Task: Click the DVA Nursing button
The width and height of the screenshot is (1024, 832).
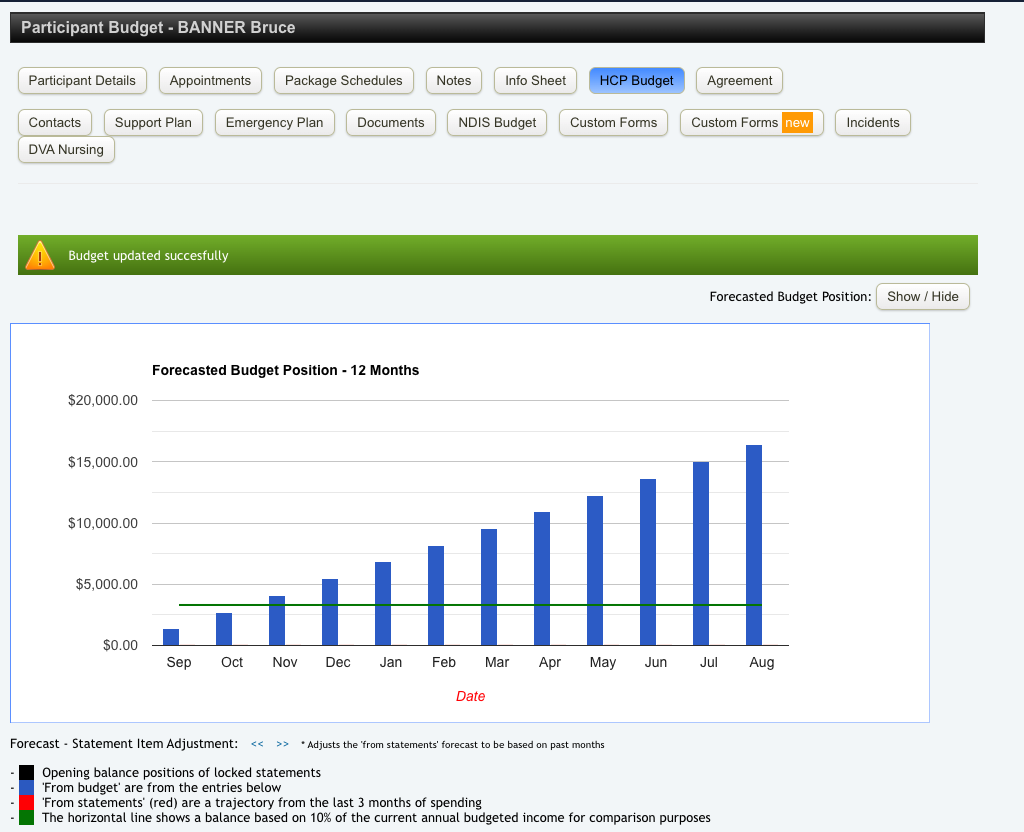Action: point(66,150)
